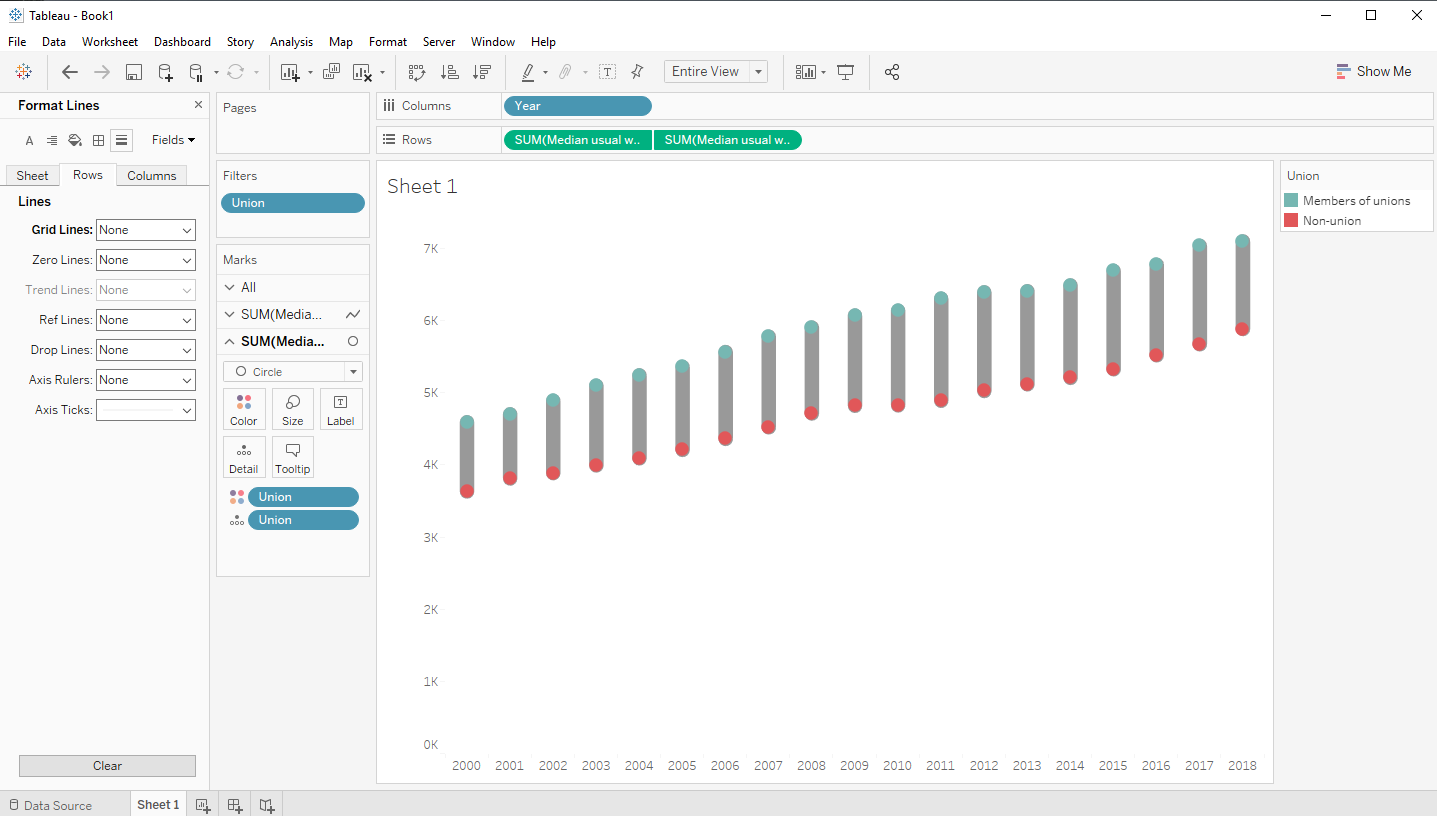Switch to the Columns tab in Format Lines
Screen dimensions: 1437x816
tap(151, 175)
